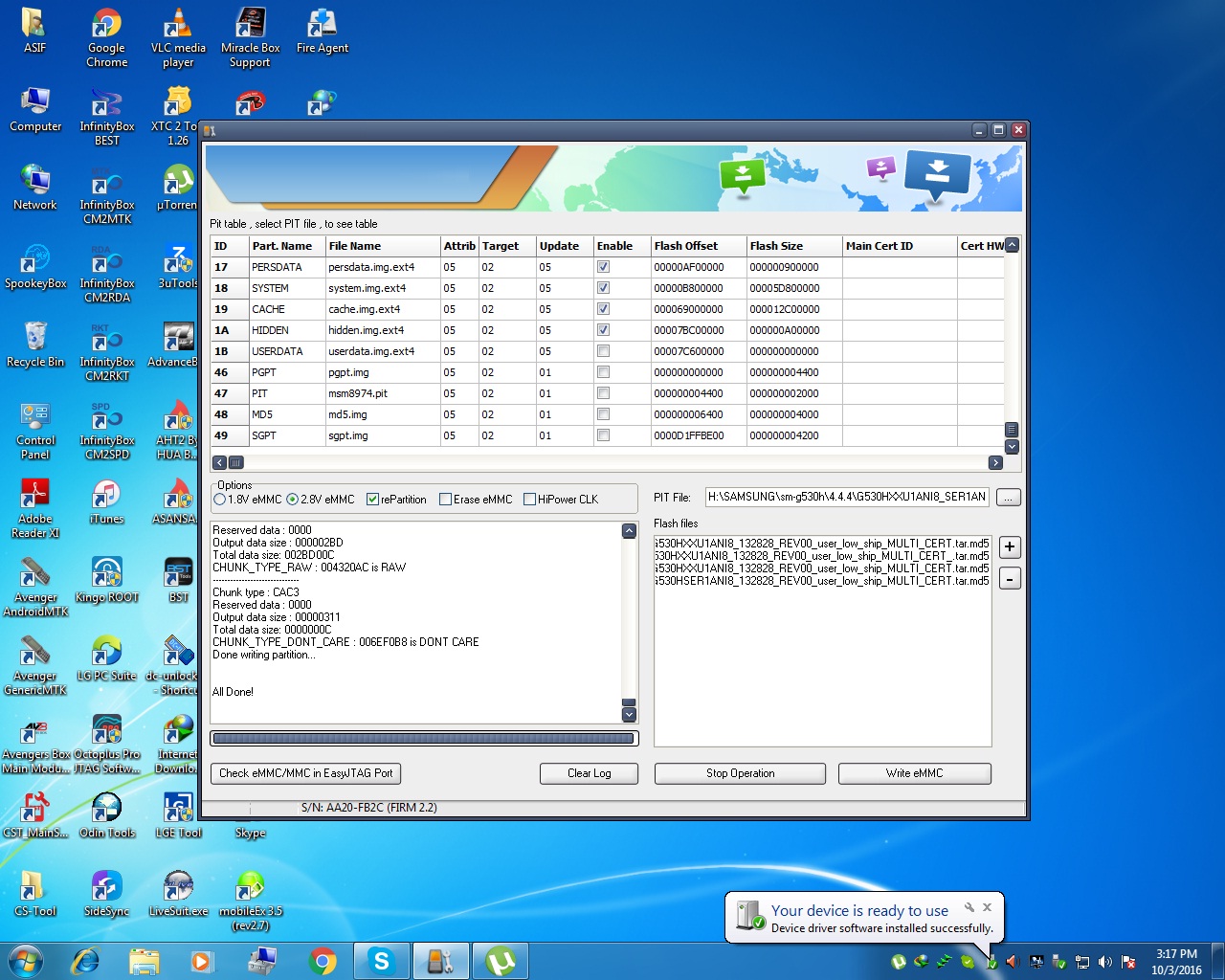Image resolution: width=1225 pixels, height=980 pixels.
Task: Click the Part. Name column header
Action: point(286,246)
